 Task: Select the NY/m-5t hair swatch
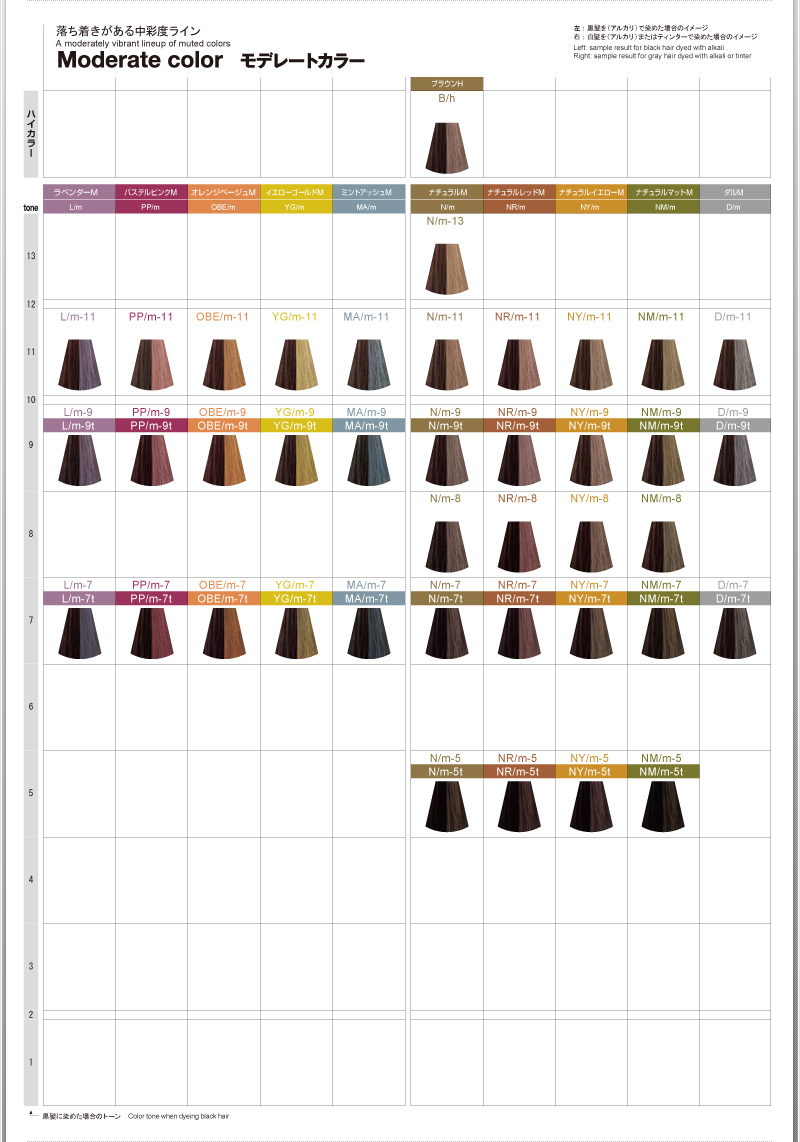[591, 805]
